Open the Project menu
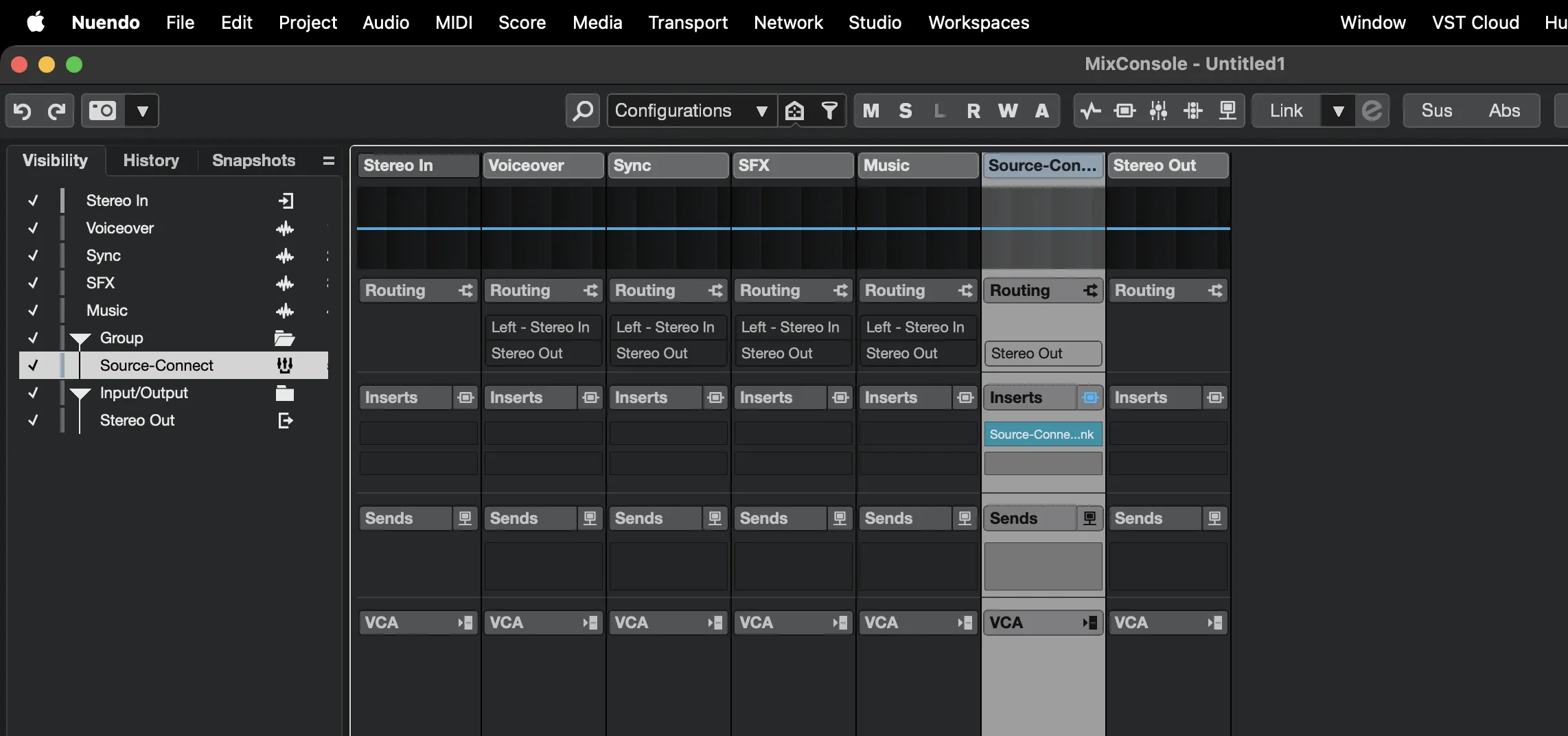Viewport: 1568px width, 736px height. tap(308, 23)
